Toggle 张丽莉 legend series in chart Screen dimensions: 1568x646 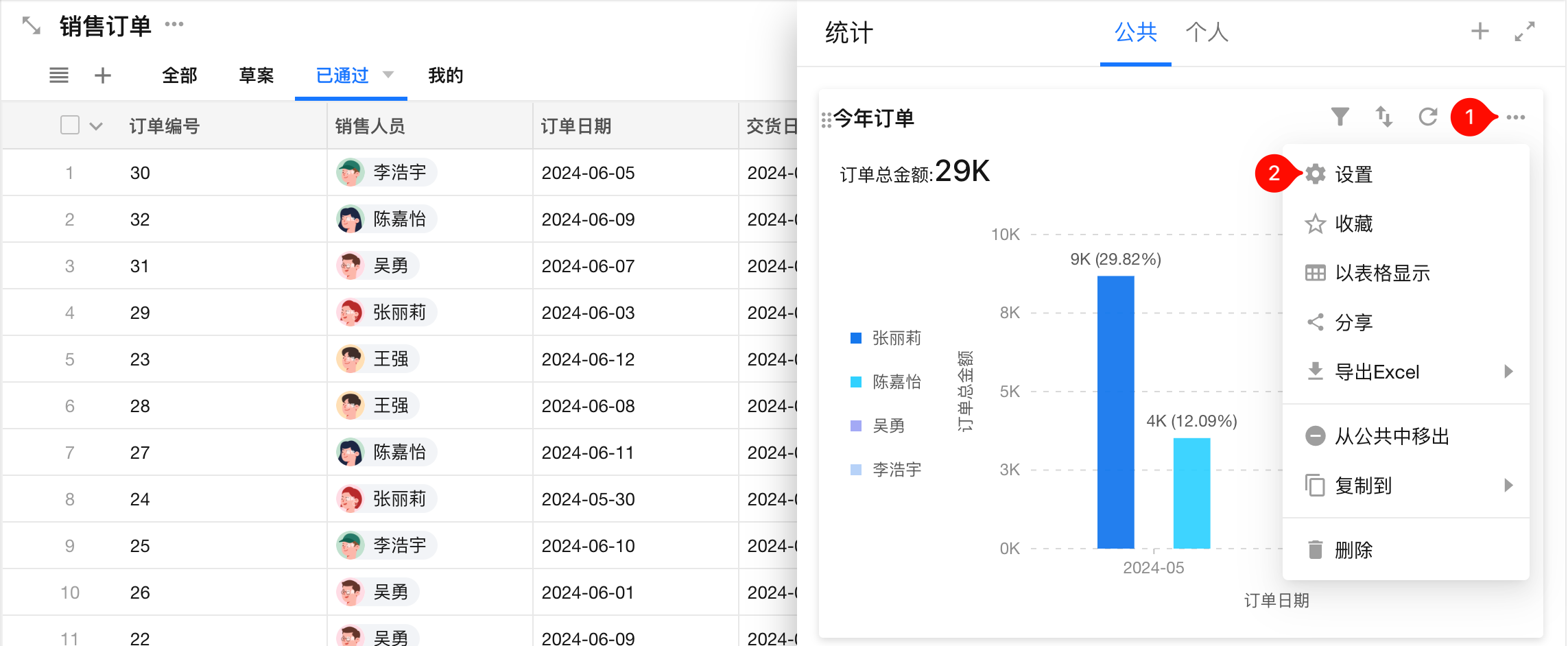pyautogui.click(x=887, y=338)
